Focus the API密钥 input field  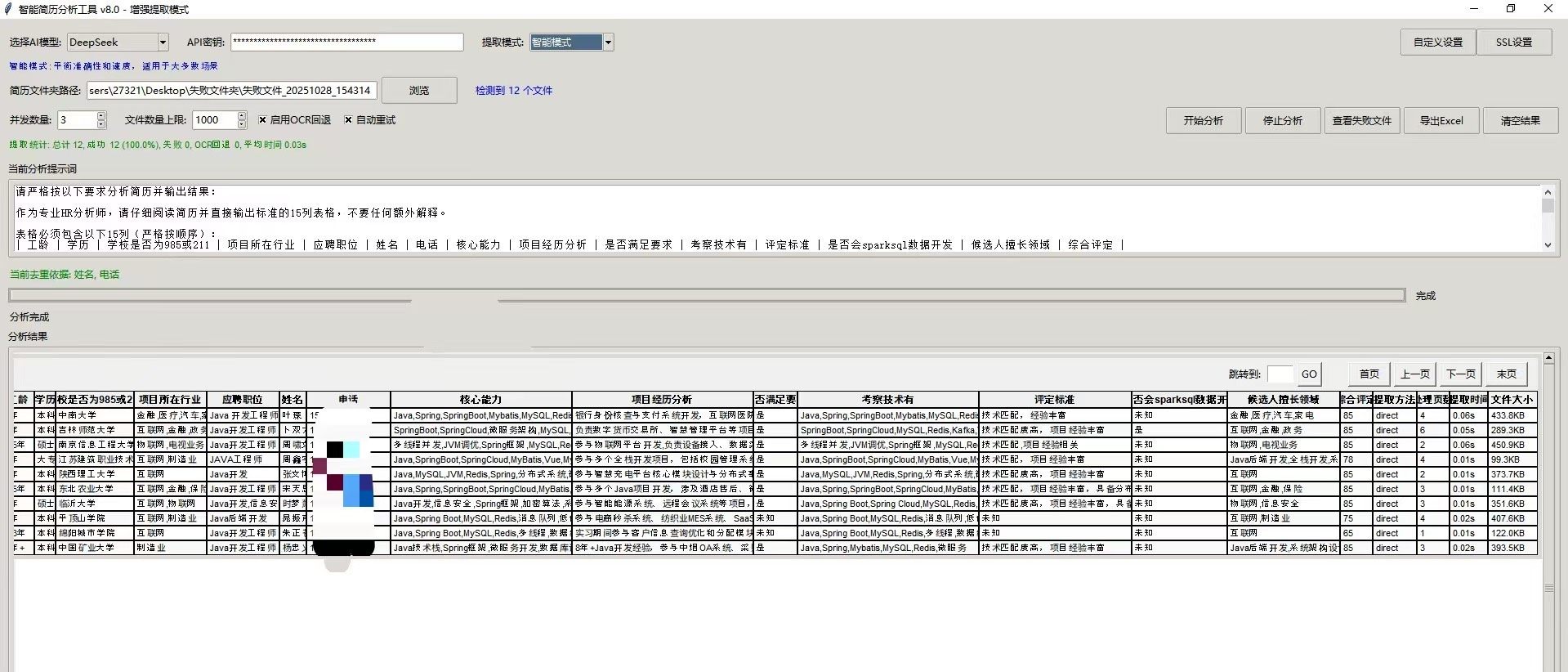[x=347, y=42]
